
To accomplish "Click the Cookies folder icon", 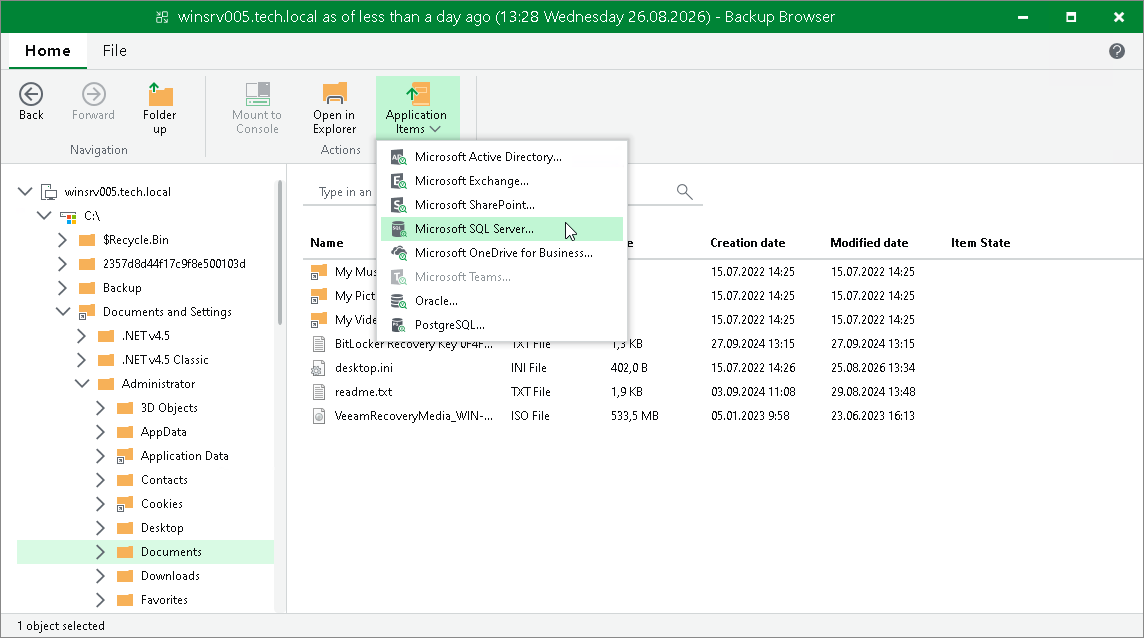I will coord(125,504).
